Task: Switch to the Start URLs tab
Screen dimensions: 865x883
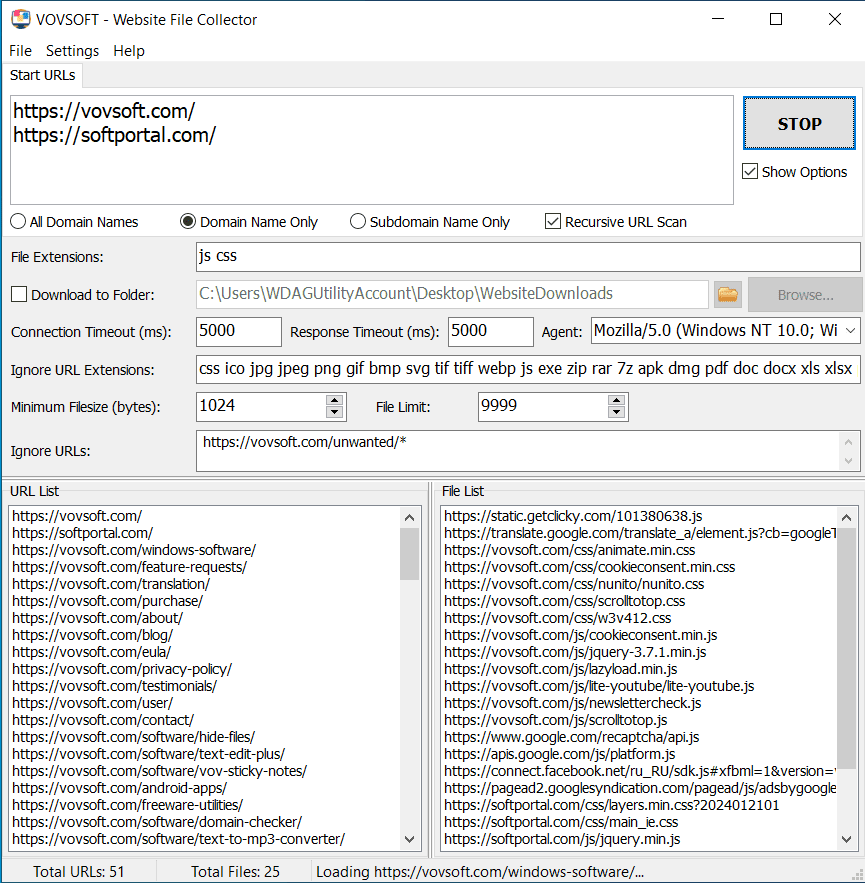Action: 42,75
